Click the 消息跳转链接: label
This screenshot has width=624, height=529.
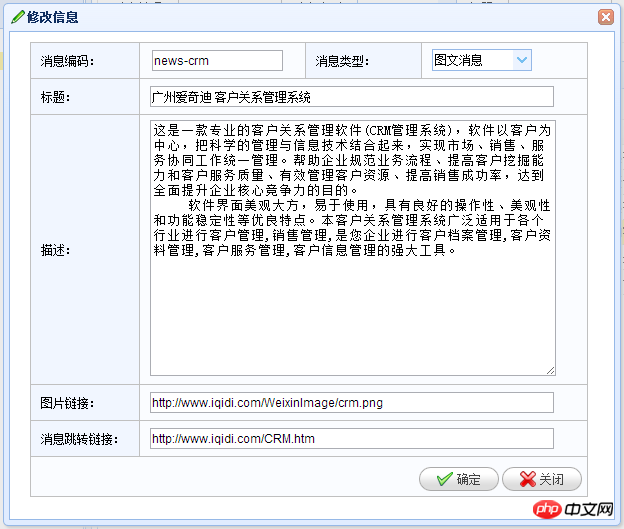(x=79, y=439)
